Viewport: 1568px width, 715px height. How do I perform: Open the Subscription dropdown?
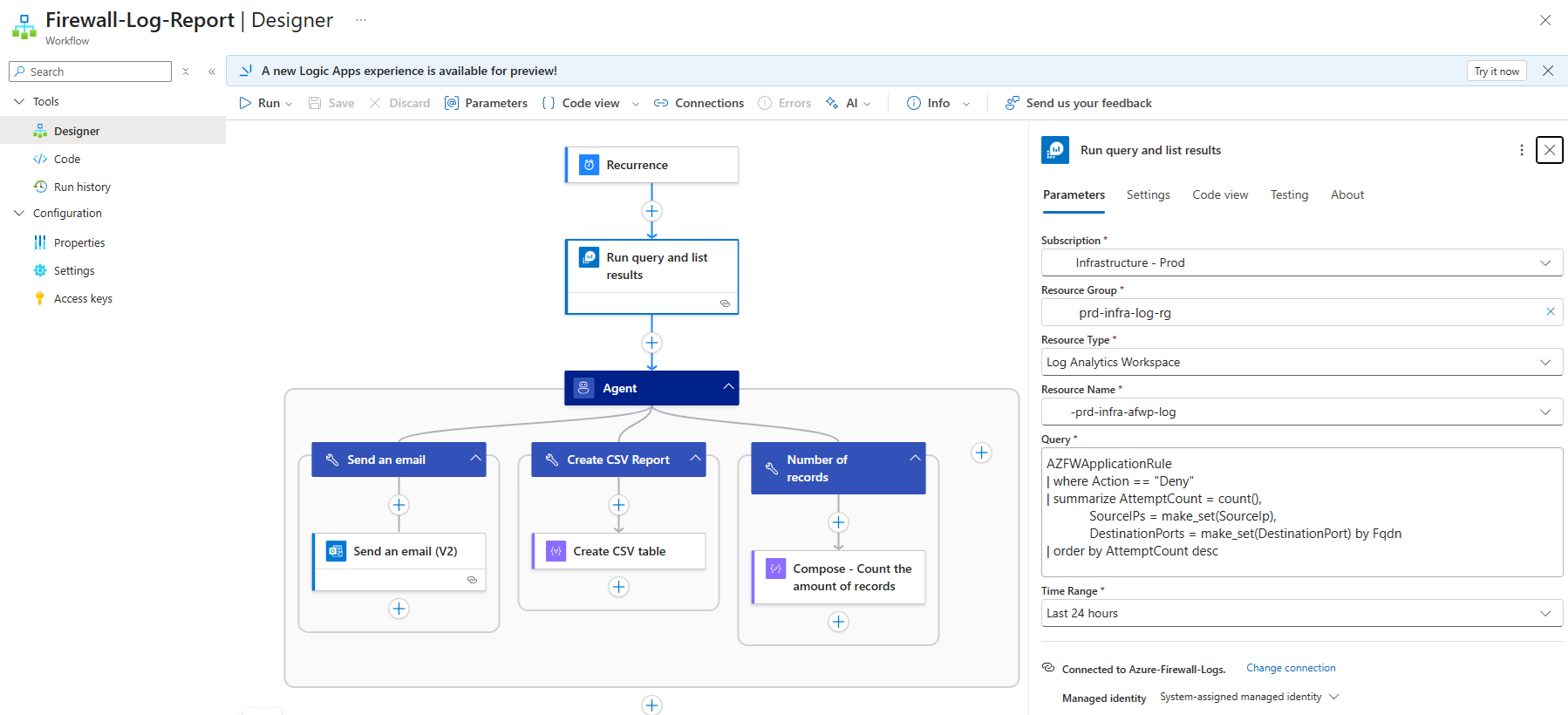coord(1544,262)
